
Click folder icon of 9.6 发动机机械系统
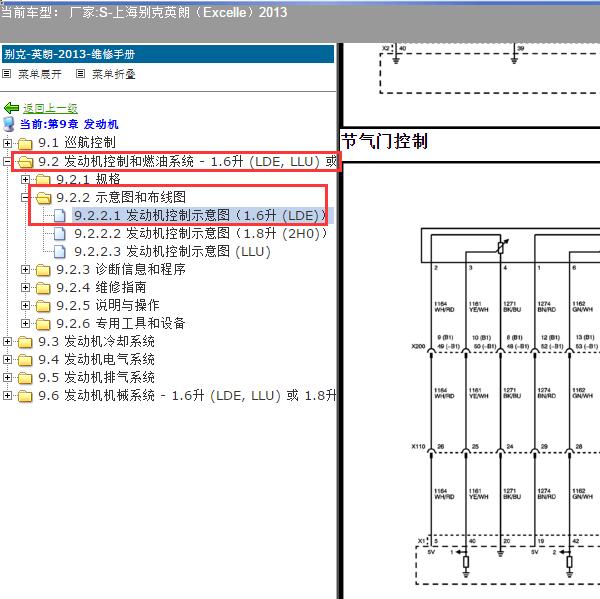point(25,396)
